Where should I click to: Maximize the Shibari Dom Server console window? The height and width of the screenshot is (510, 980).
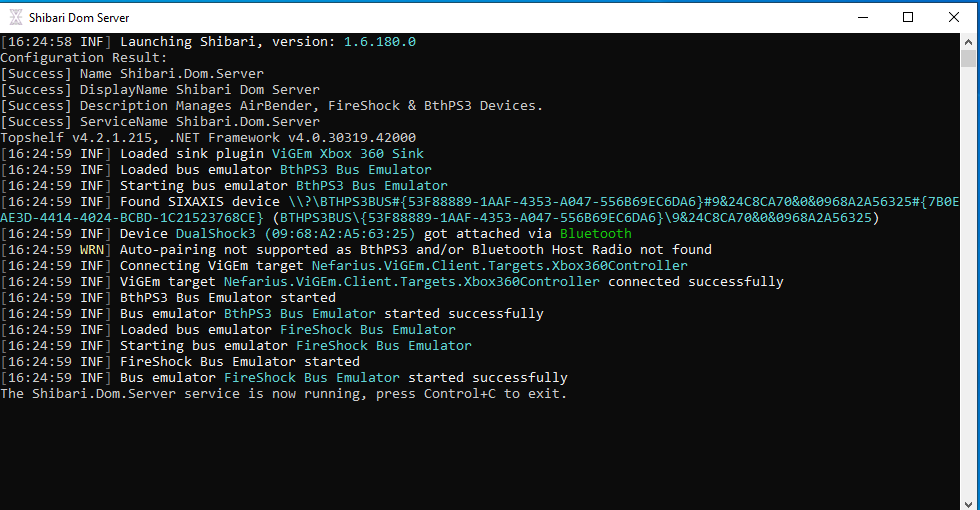coord(908,17)
